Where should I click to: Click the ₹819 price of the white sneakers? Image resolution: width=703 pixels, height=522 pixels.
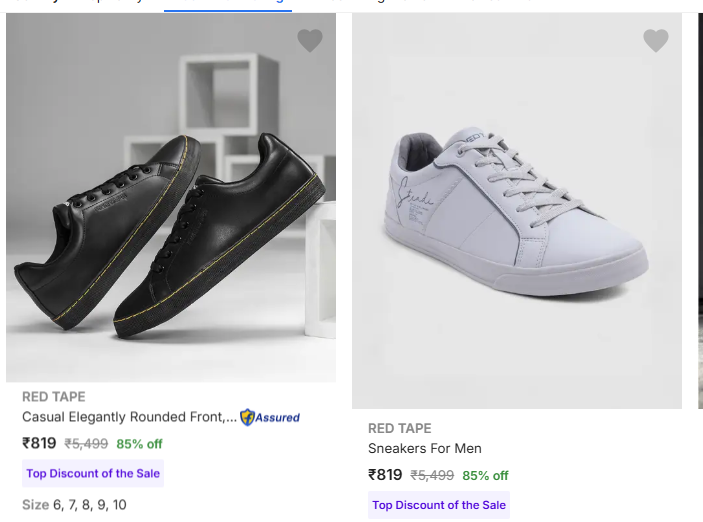click(x=385, y=475)
